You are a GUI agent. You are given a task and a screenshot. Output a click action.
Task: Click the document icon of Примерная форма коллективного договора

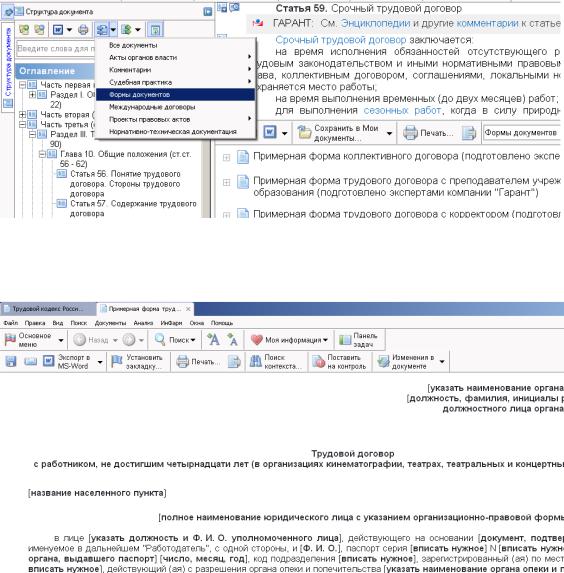[243, 157]
